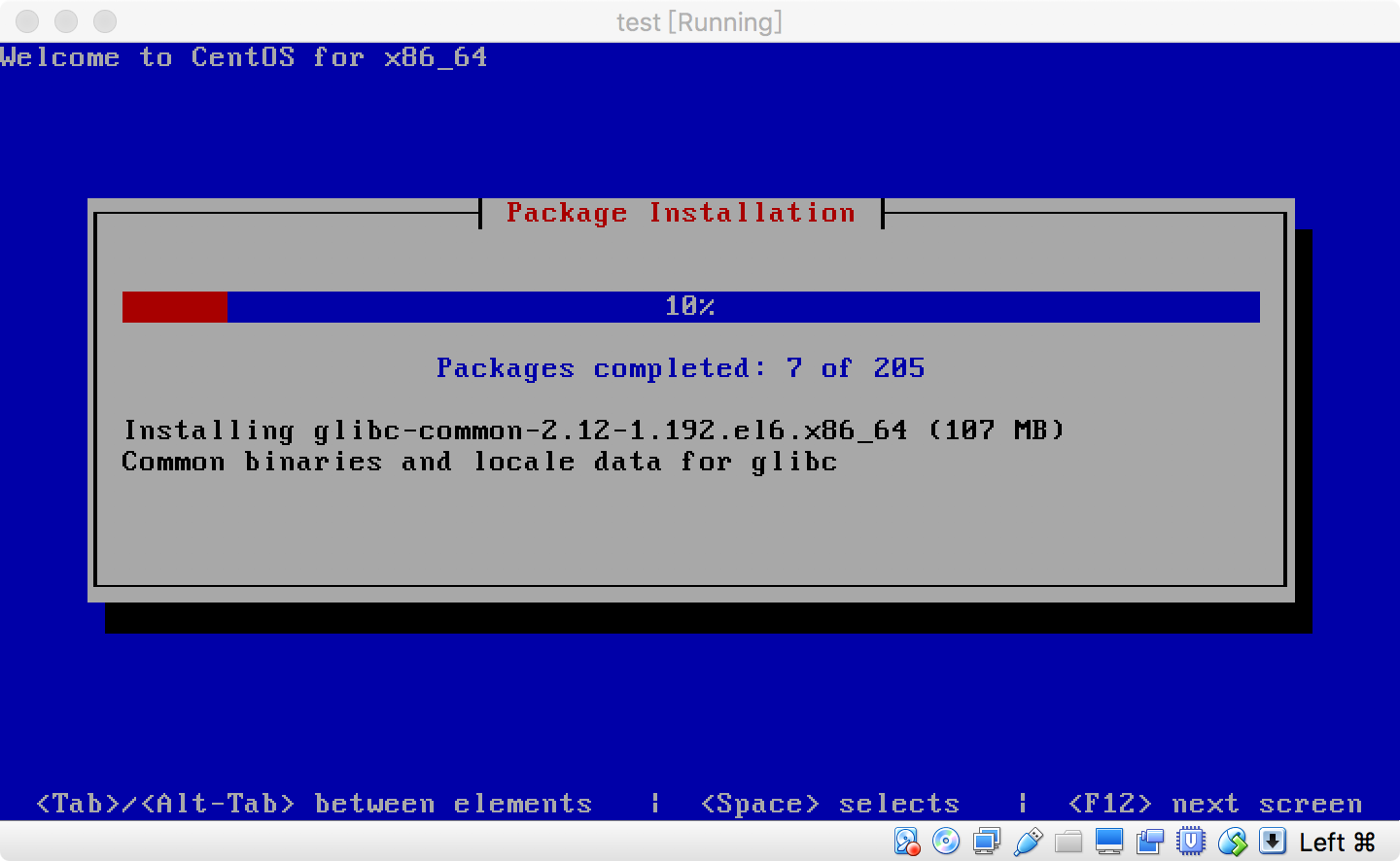1400x861 pixels.
Task: Click the 'Left ⌘' host key label
Action: coord(1338,843)
